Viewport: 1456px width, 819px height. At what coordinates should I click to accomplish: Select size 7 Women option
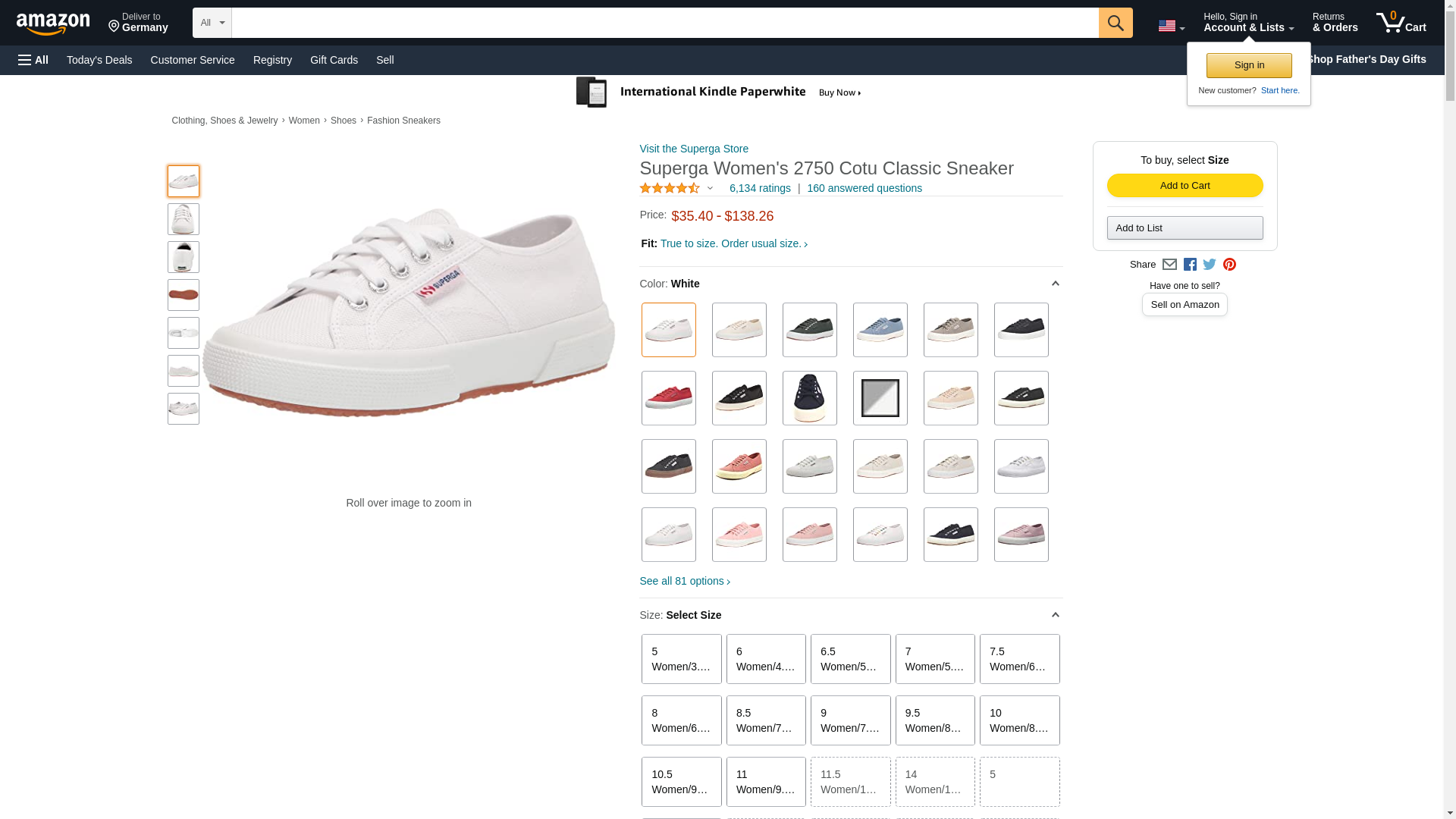click(x=935, y=659)
